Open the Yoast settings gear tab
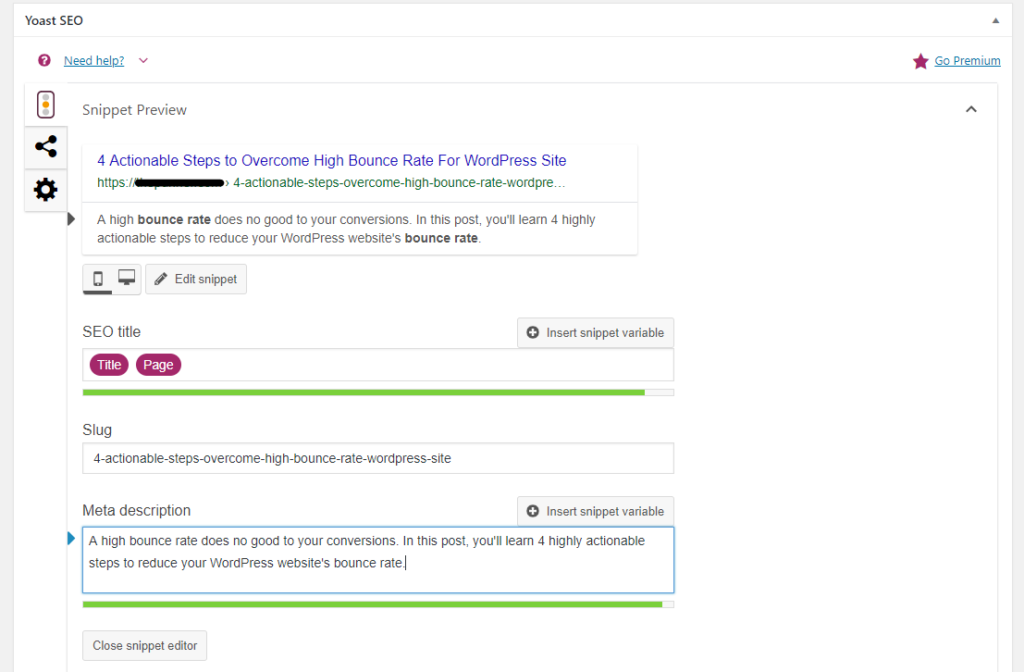1024x672 pixels. 45,189
